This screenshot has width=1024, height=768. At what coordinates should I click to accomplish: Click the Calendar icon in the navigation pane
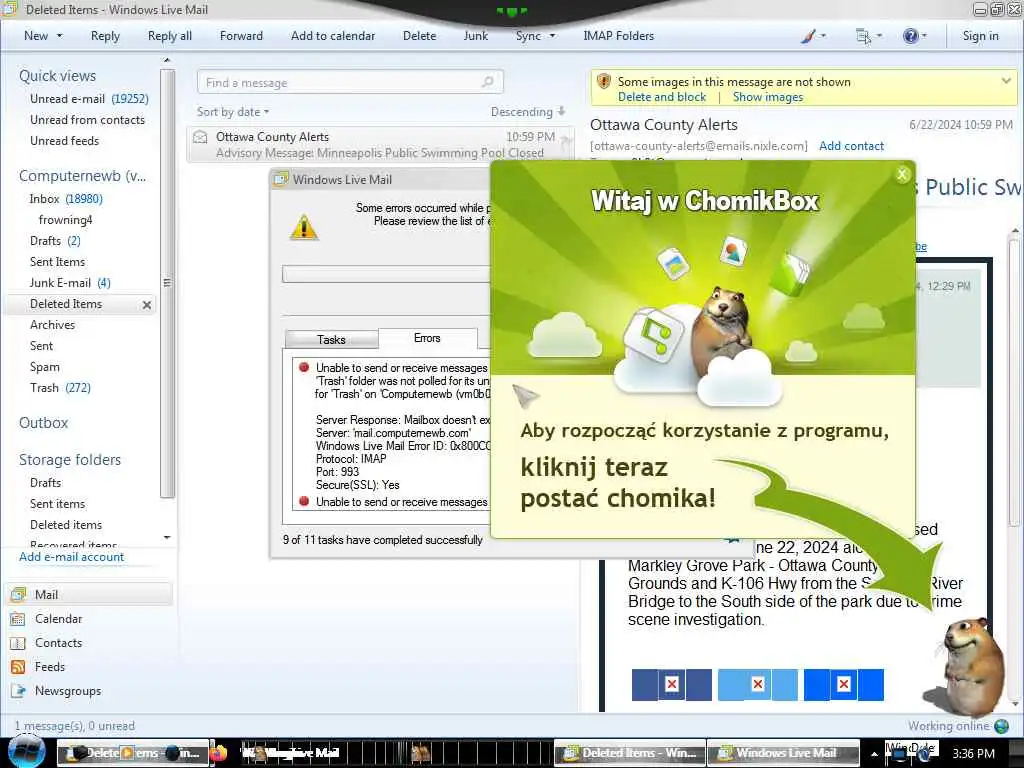[x=18, y=619]
